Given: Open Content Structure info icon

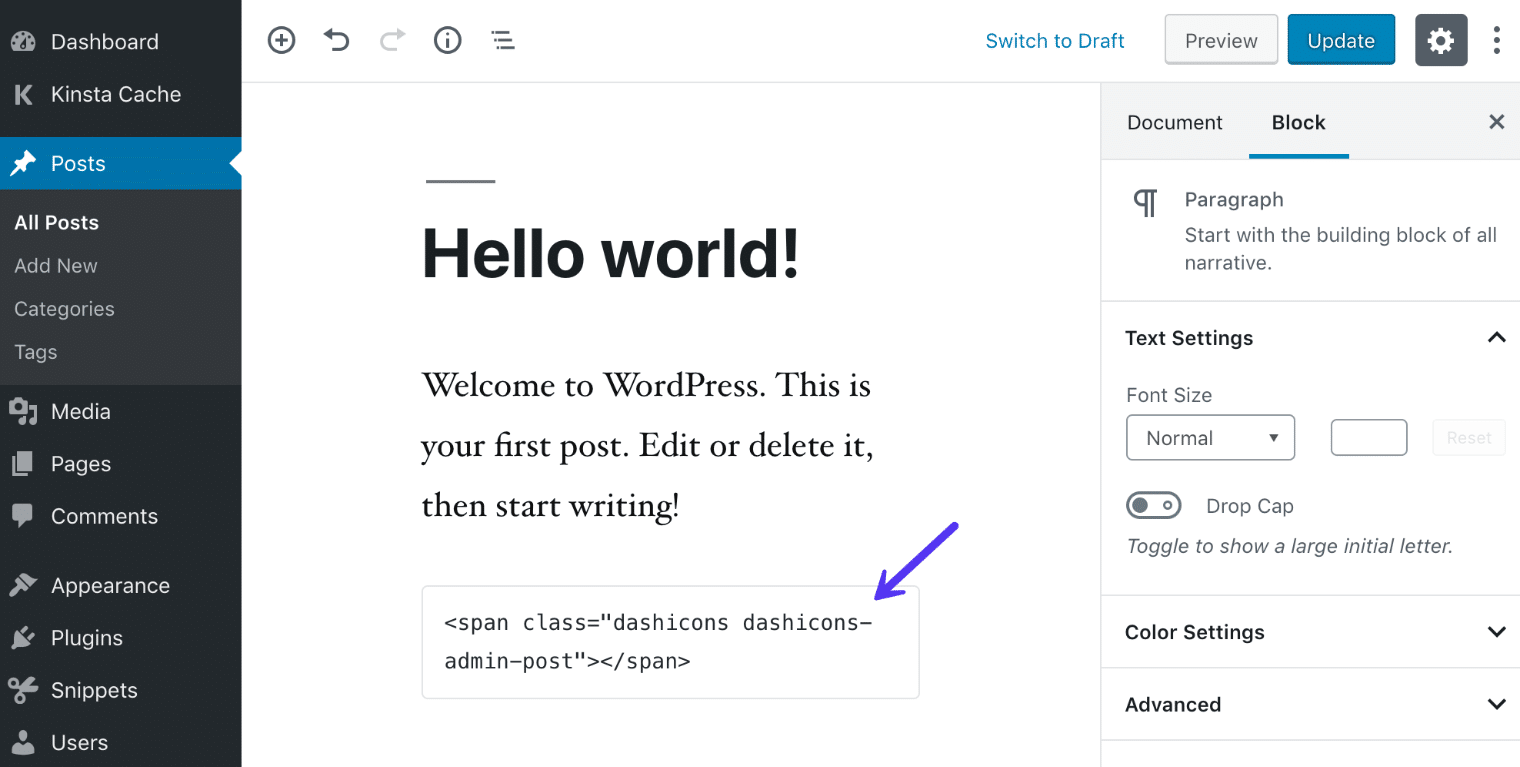Looking at the screenshot, I should click(x=447, y=40).
